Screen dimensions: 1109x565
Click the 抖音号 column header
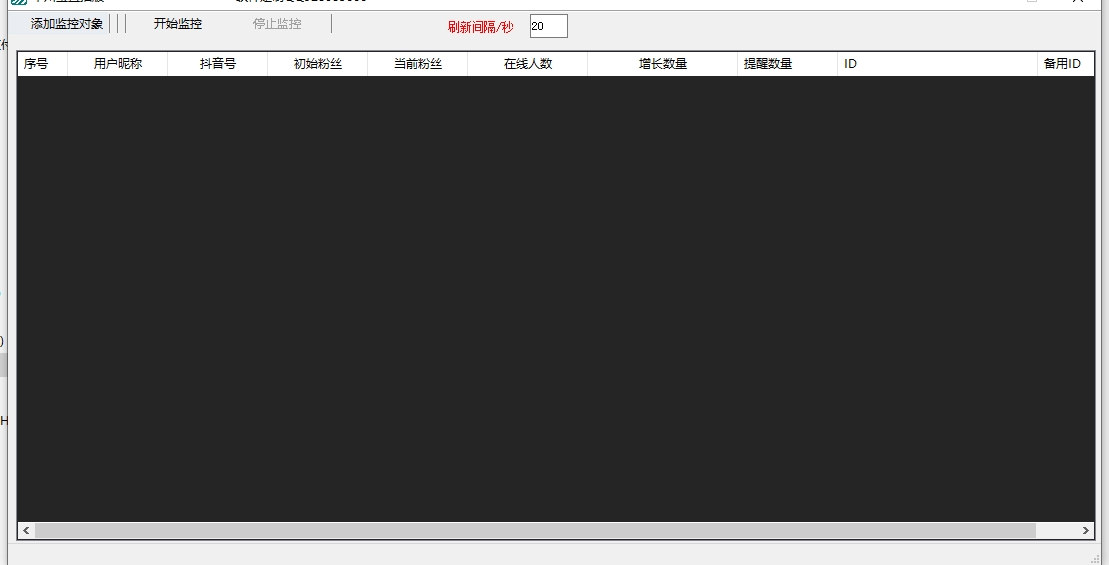click(217, 64)
